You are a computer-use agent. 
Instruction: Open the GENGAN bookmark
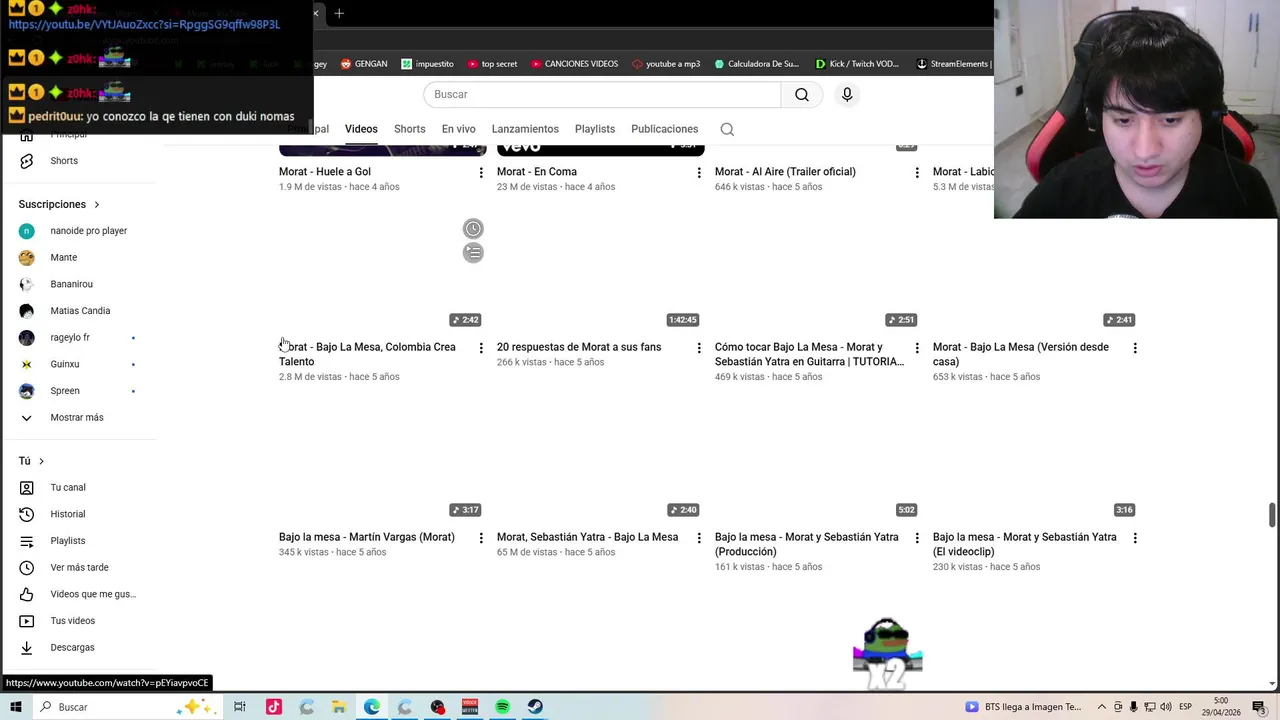[x=364, y=64]
